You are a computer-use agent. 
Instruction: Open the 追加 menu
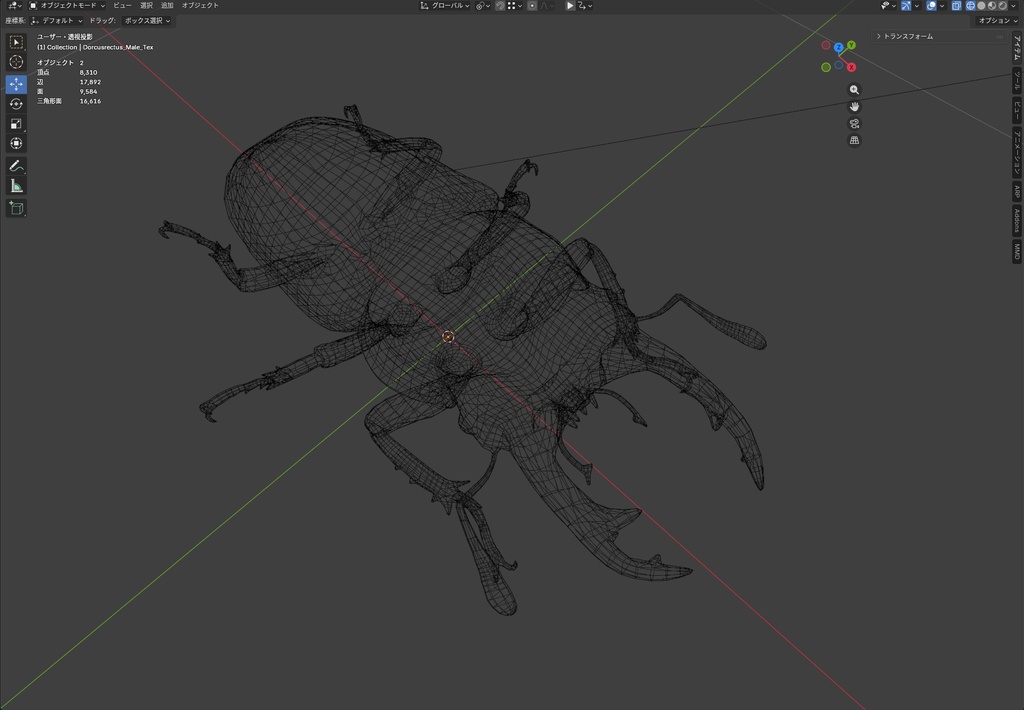[167, 5]
